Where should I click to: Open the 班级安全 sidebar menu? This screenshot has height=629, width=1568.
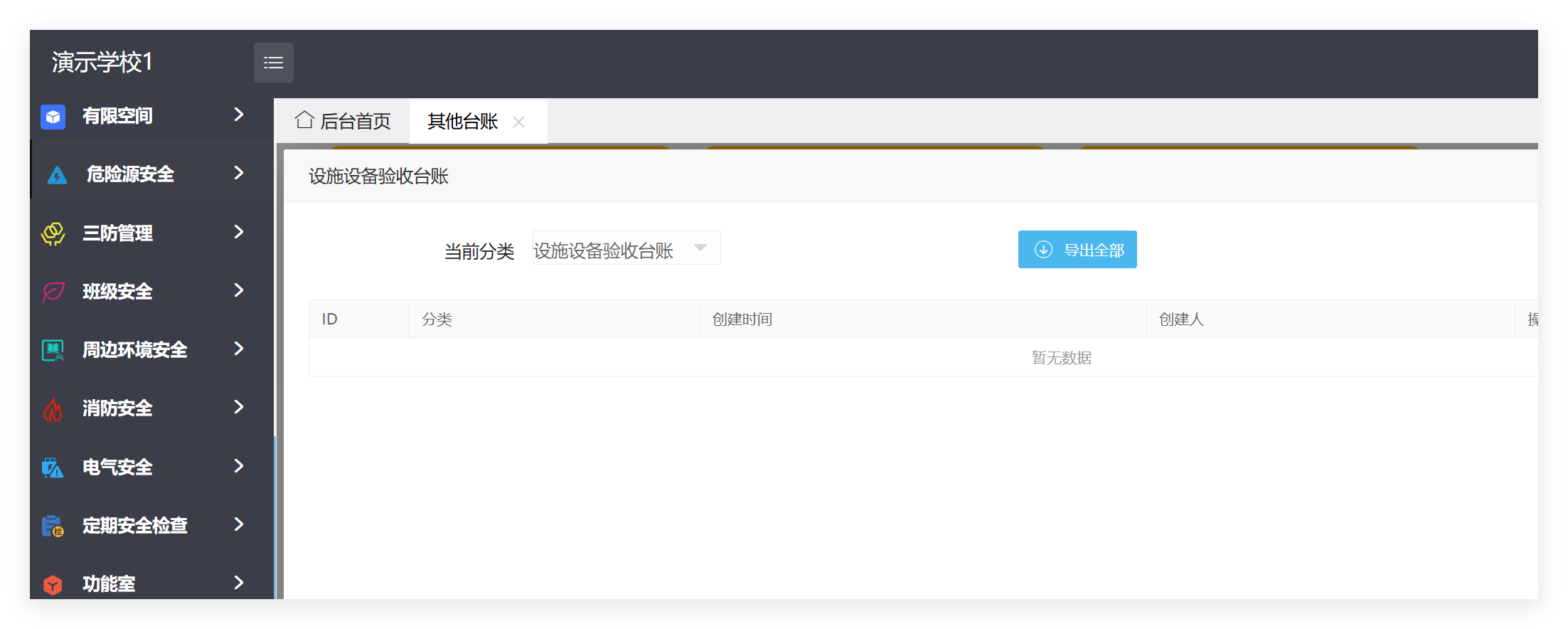tap(151, 291)
